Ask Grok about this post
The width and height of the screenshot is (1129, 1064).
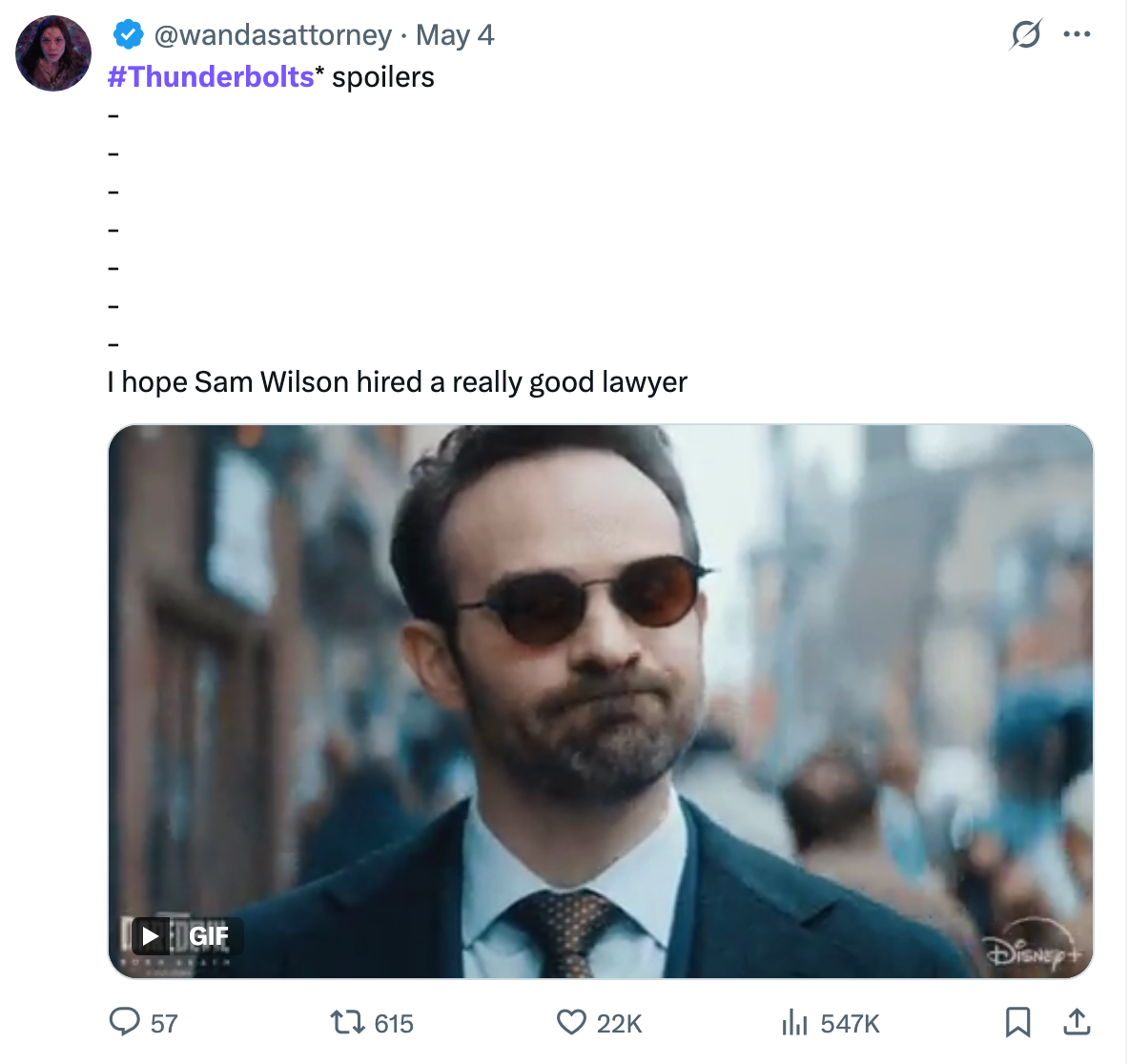[x=1024, y=32]
